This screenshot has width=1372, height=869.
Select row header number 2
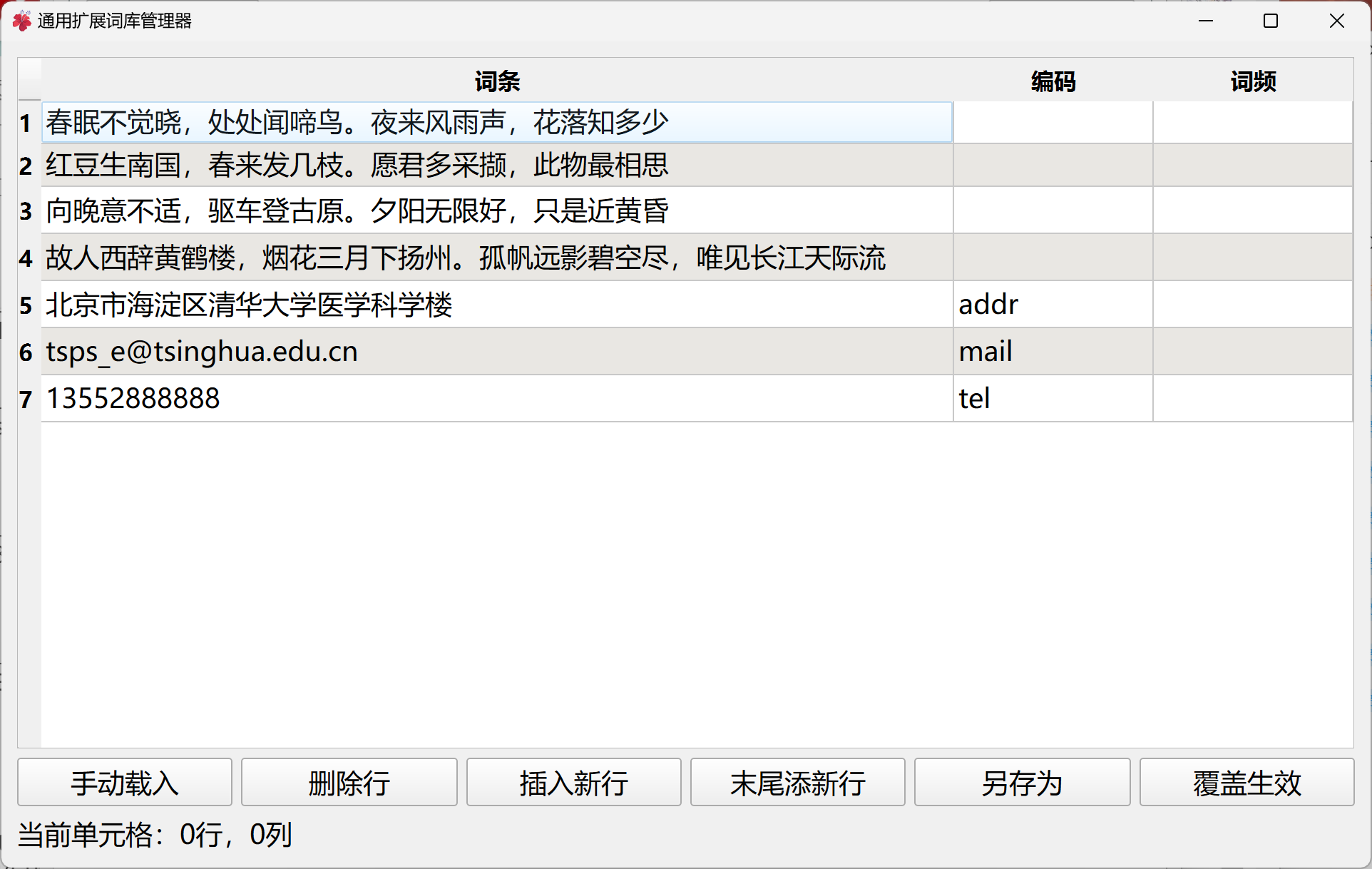[x=27, y=166]
